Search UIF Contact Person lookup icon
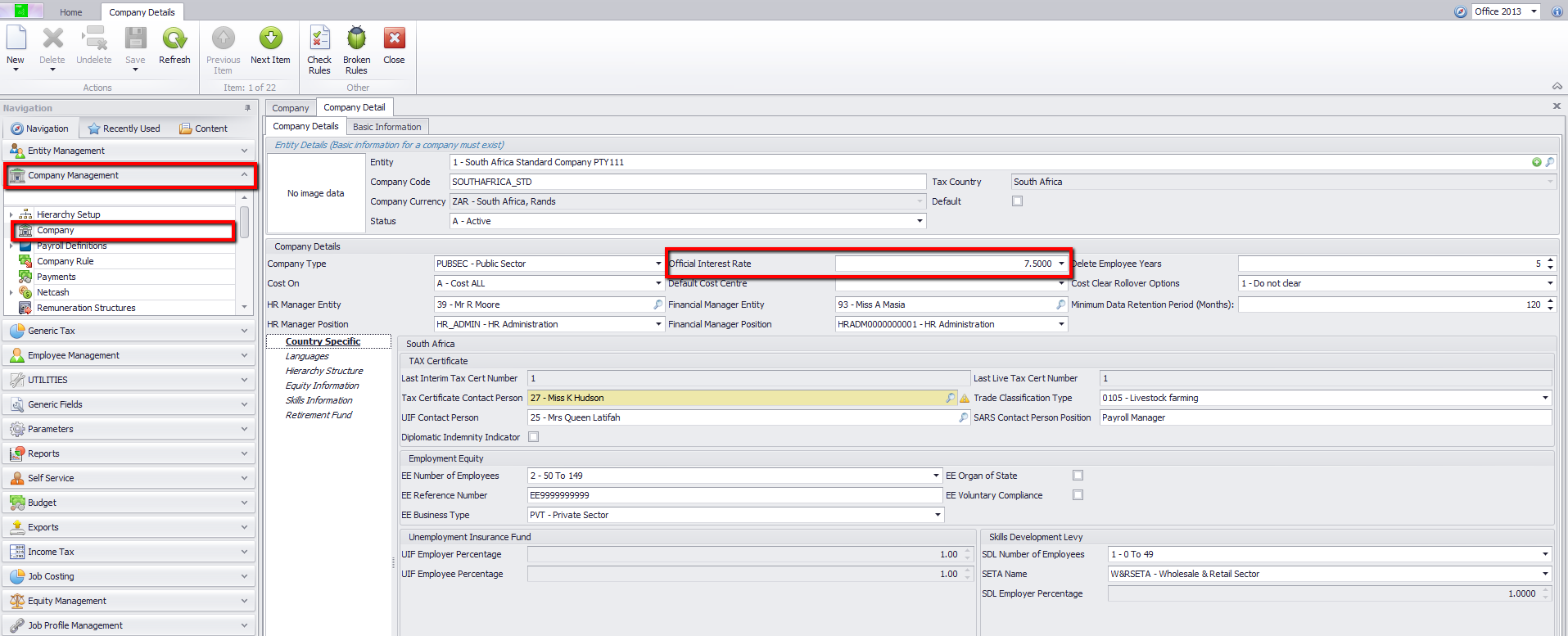This screenshot has height=636, width=1568. tap(964, 417)
